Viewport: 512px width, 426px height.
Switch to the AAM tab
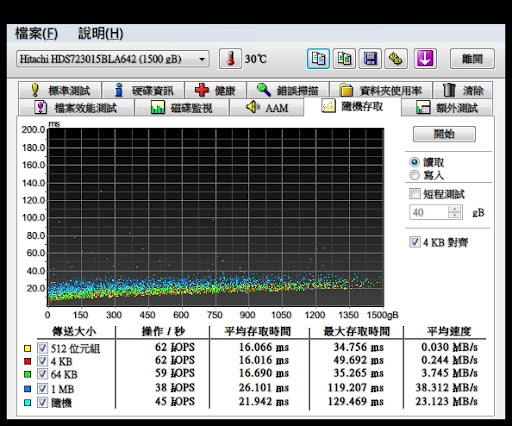267,108
